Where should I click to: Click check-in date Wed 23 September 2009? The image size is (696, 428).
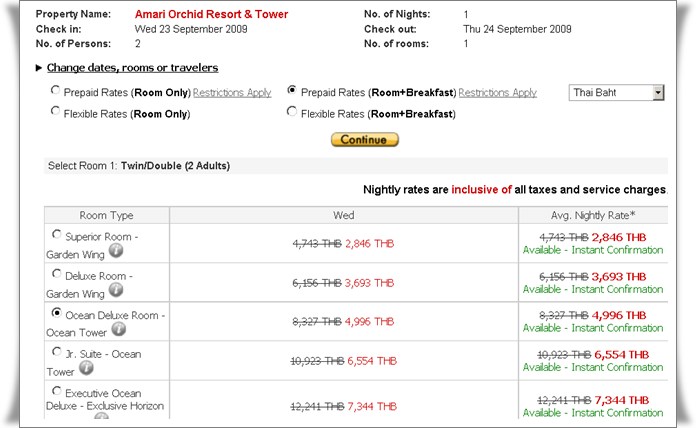tap(191, 29)
